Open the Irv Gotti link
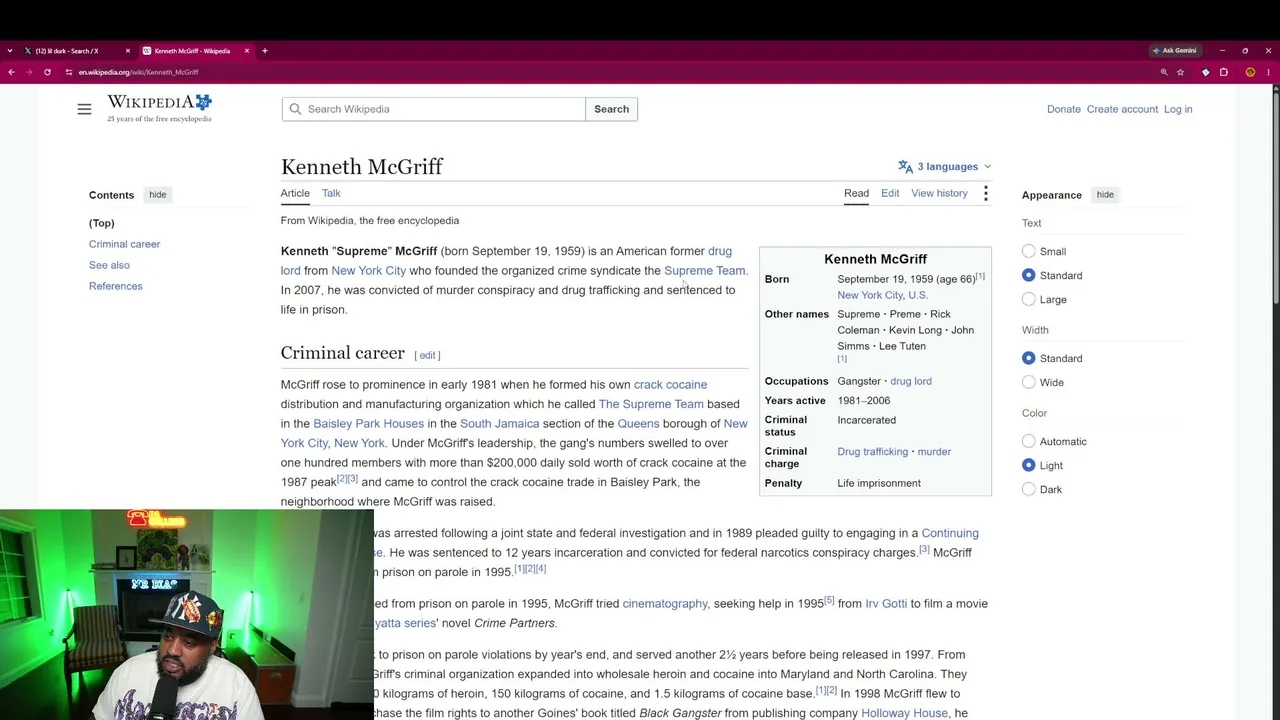The width and height of the screenshot is (1280, 720). pos(886,604)
